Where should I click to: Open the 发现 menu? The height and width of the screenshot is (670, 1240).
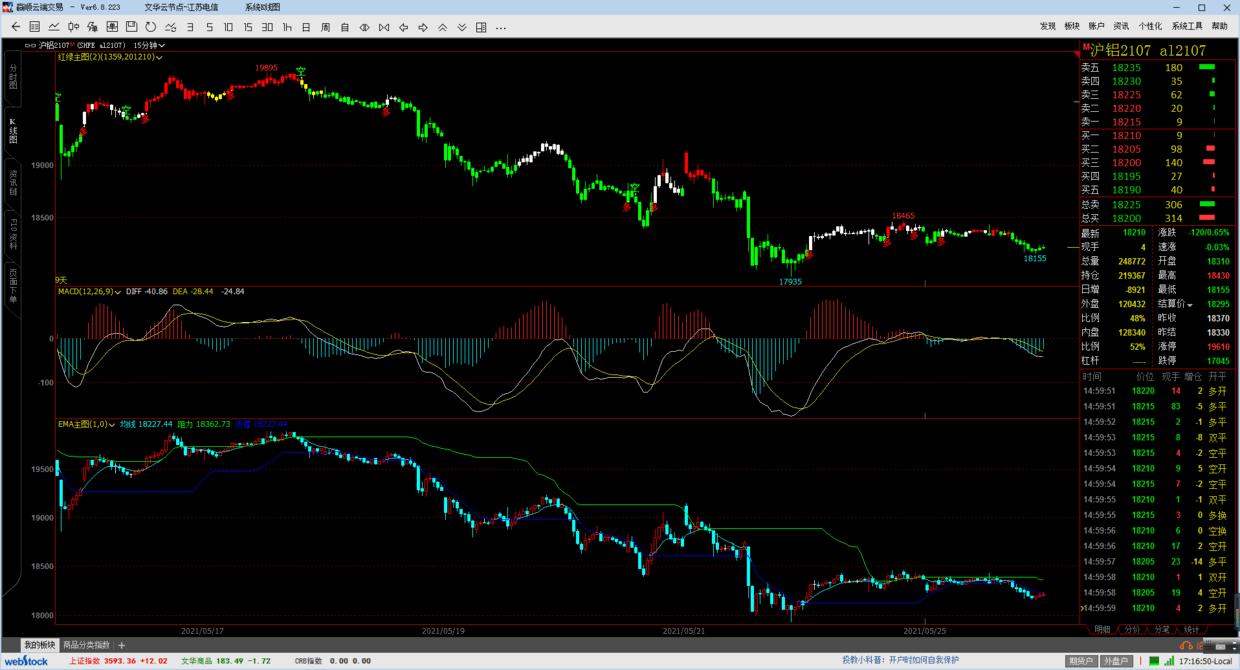[x=1047, y=26]
